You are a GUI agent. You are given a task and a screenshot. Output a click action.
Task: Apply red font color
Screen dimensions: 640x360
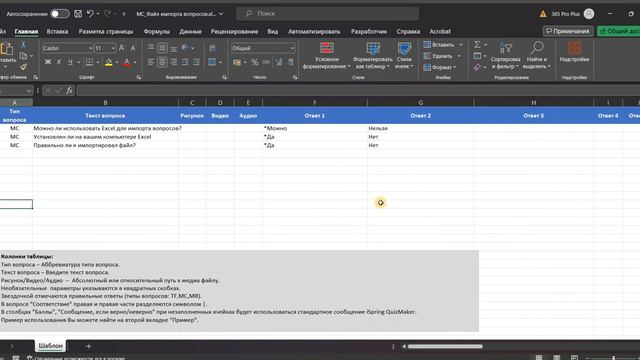tap(127, 62)
